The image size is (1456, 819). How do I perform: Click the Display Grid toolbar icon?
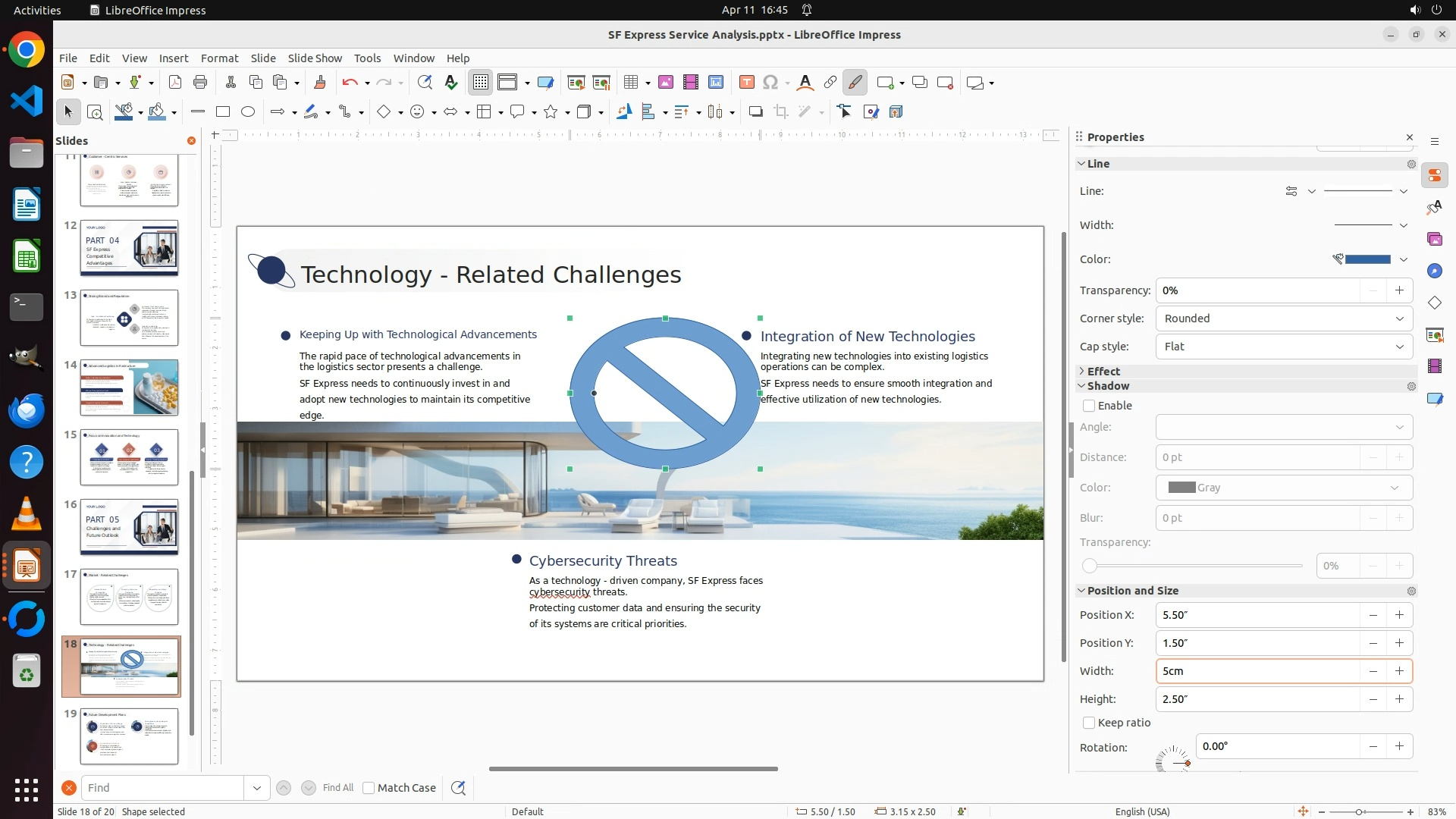[481, 83]
